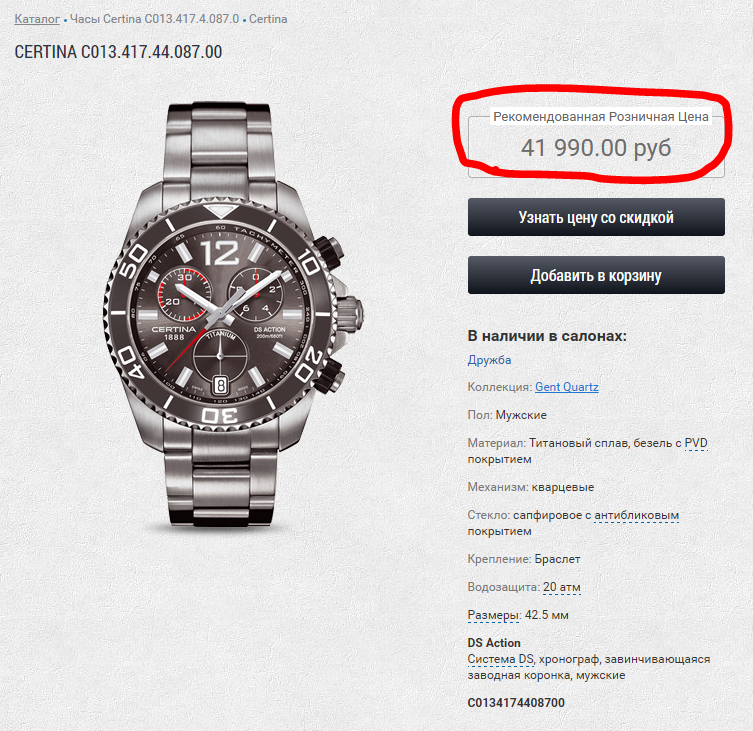Click the CERTINA C013.417.44.087.00 product title

pyautogui.click(x=118, y=52)
